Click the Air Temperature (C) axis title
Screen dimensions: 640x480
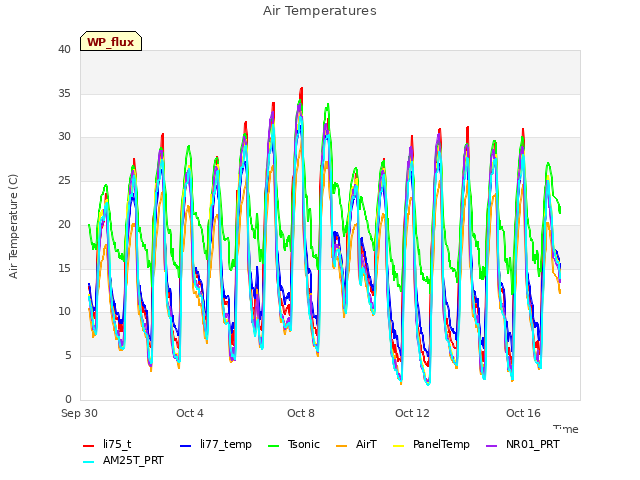pyautogui.click(x=13, y=227)
